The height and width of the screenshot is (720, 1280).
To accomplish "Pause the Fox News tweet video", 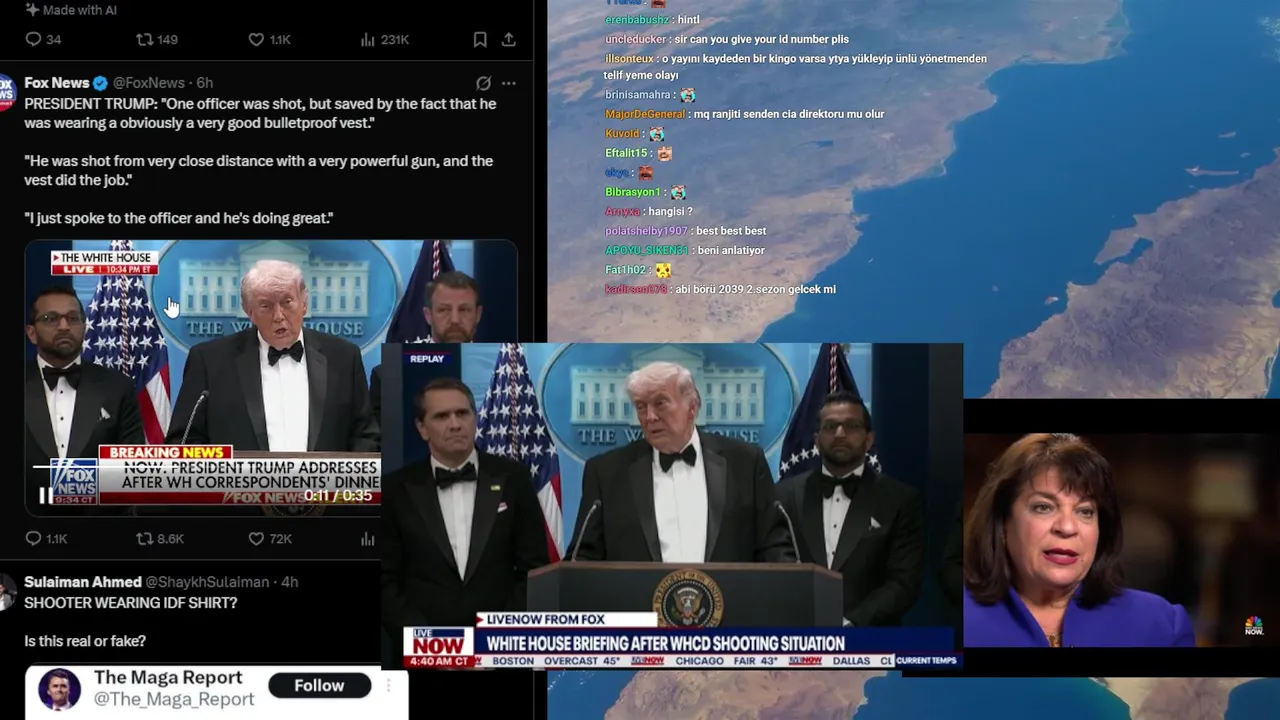I will point(46,495).
